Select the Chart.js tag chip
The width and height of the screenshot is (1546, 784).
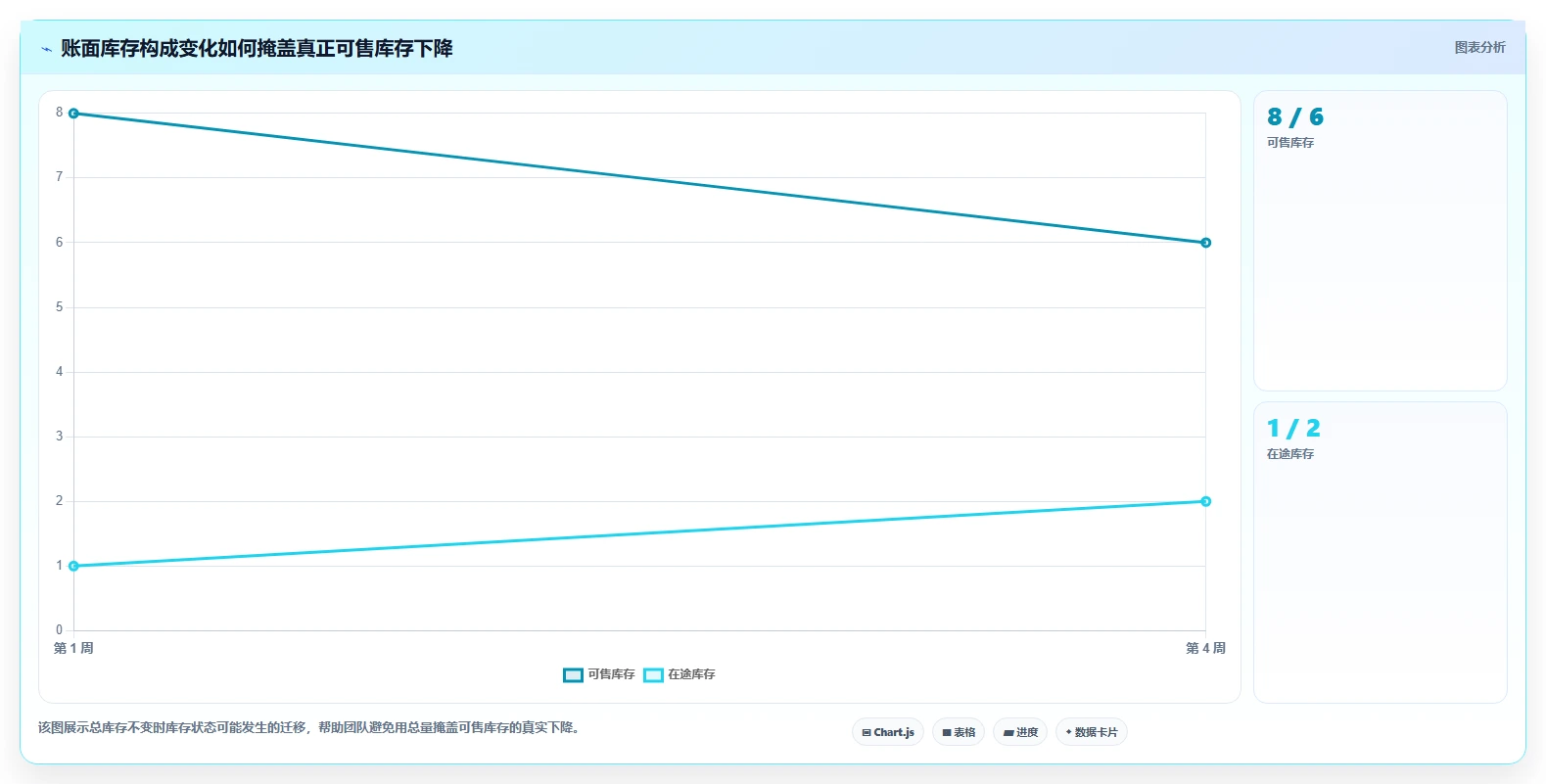[888, 732]
